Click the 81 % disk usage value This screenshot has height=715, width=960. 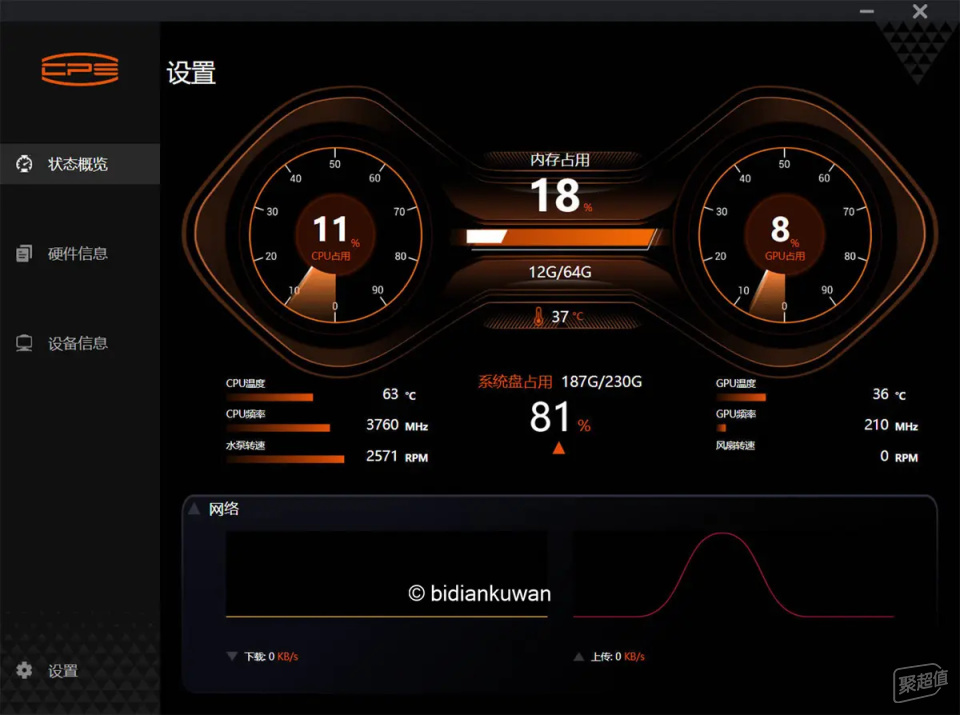(x=560, y=417)
